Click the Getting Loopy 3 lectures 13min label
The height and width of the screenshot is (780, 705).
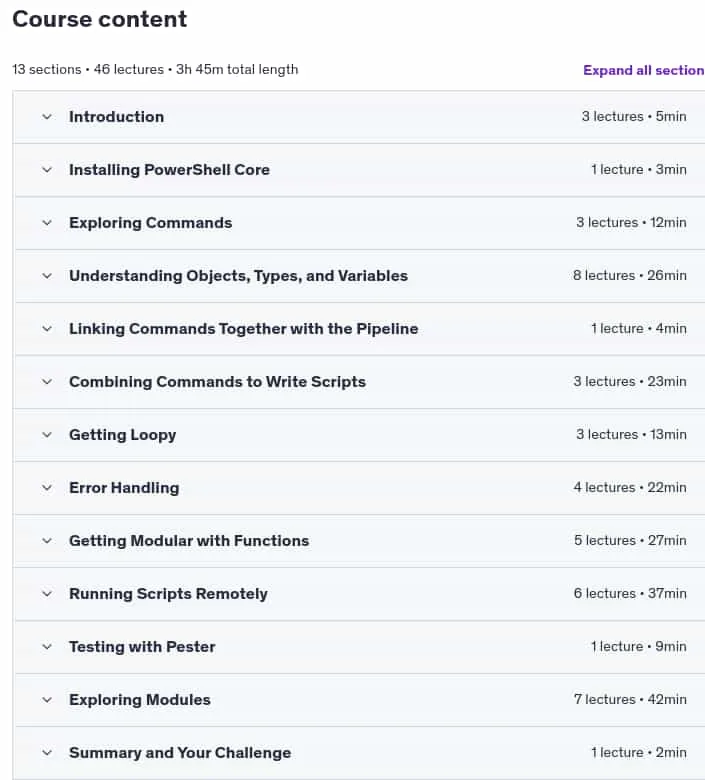(x=631, y=434)
